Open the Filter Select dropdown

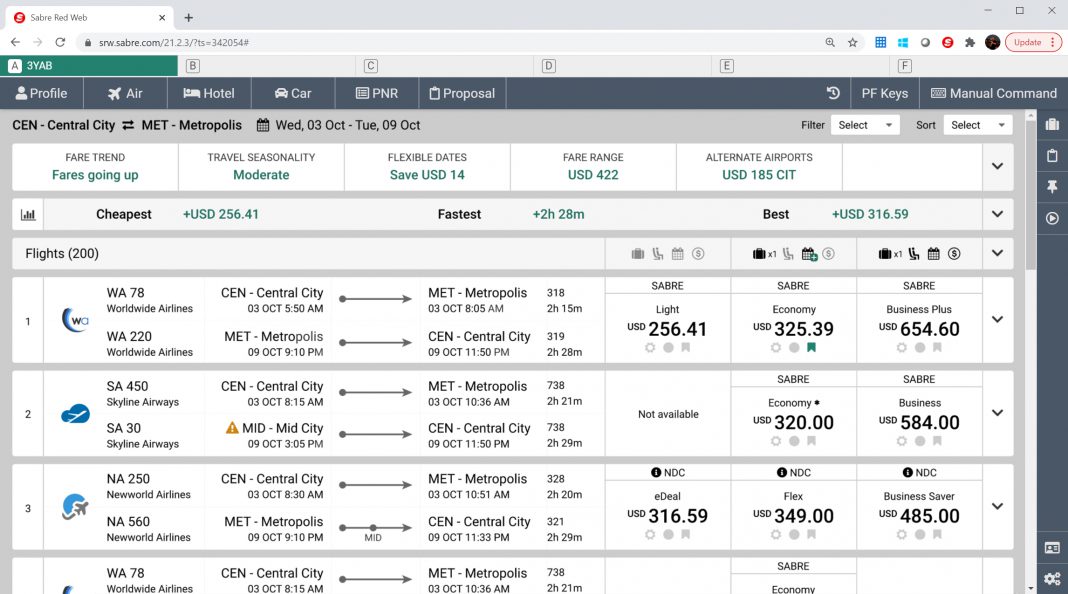(864, 125)
